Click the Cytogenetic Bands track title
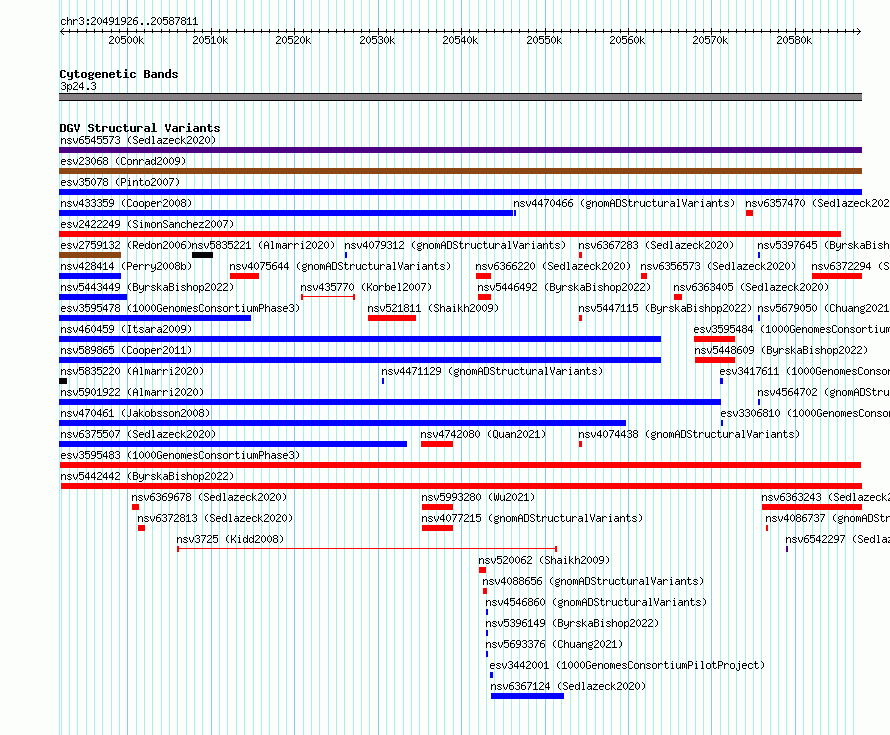Screen dimensions: 890x735 point(119,74)
